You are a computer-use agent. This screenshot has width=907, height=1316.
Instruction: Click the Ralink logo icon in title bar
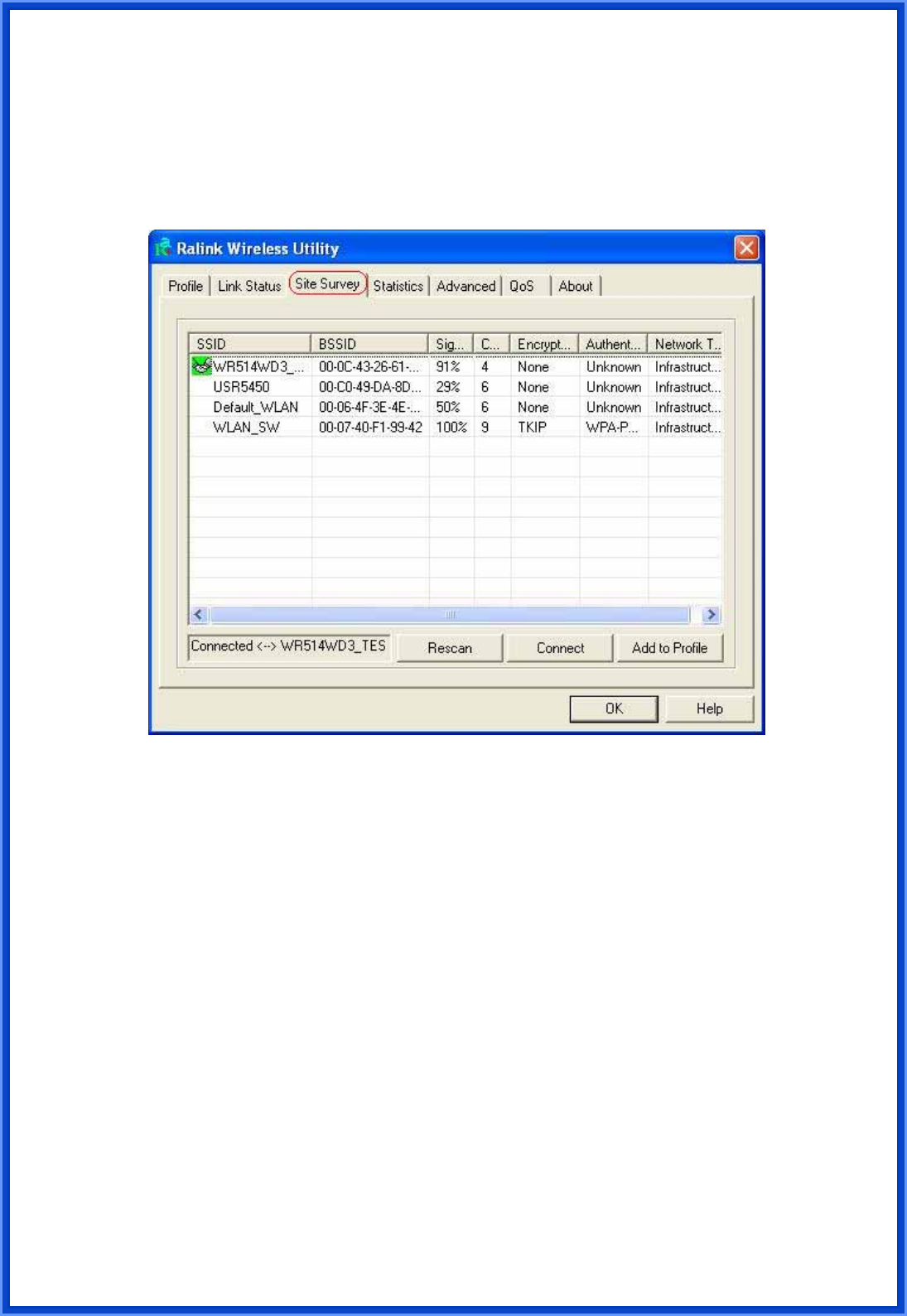coord(163,248)
